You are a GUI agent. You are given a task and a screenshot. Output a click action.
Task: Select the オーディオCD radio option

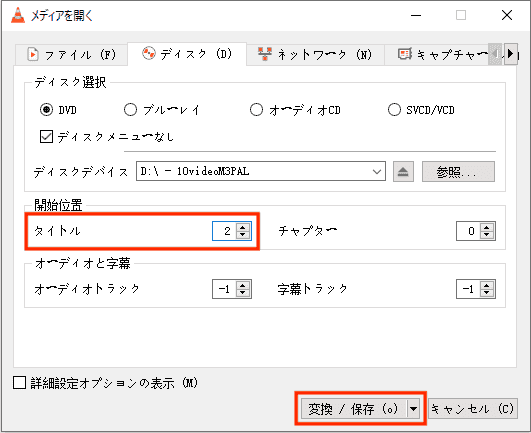pos(256,110)
